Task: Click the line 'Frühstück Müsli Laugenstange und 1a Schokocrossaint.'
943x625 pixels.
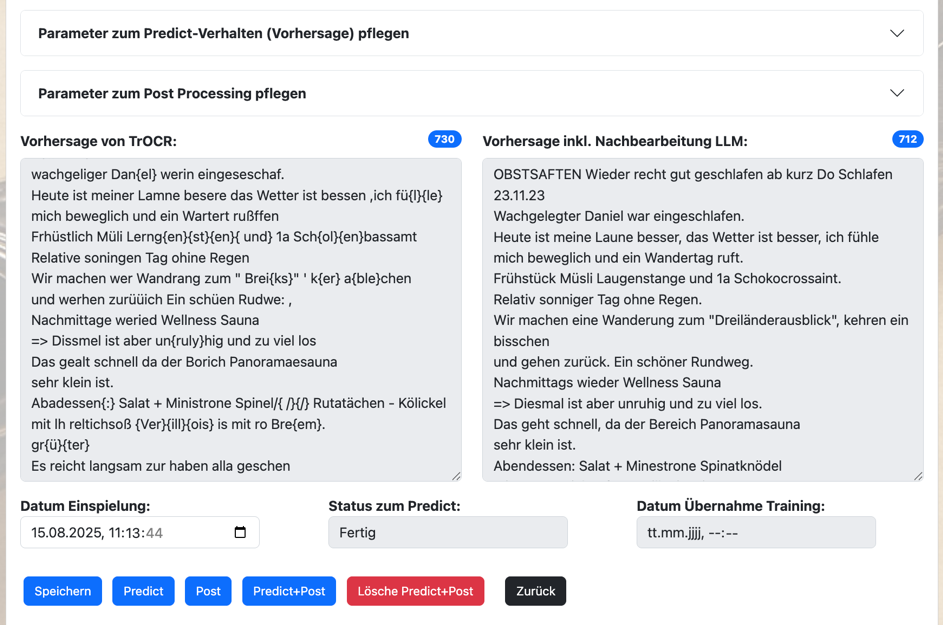Action: pyautogui.click(x=667, y=279)
